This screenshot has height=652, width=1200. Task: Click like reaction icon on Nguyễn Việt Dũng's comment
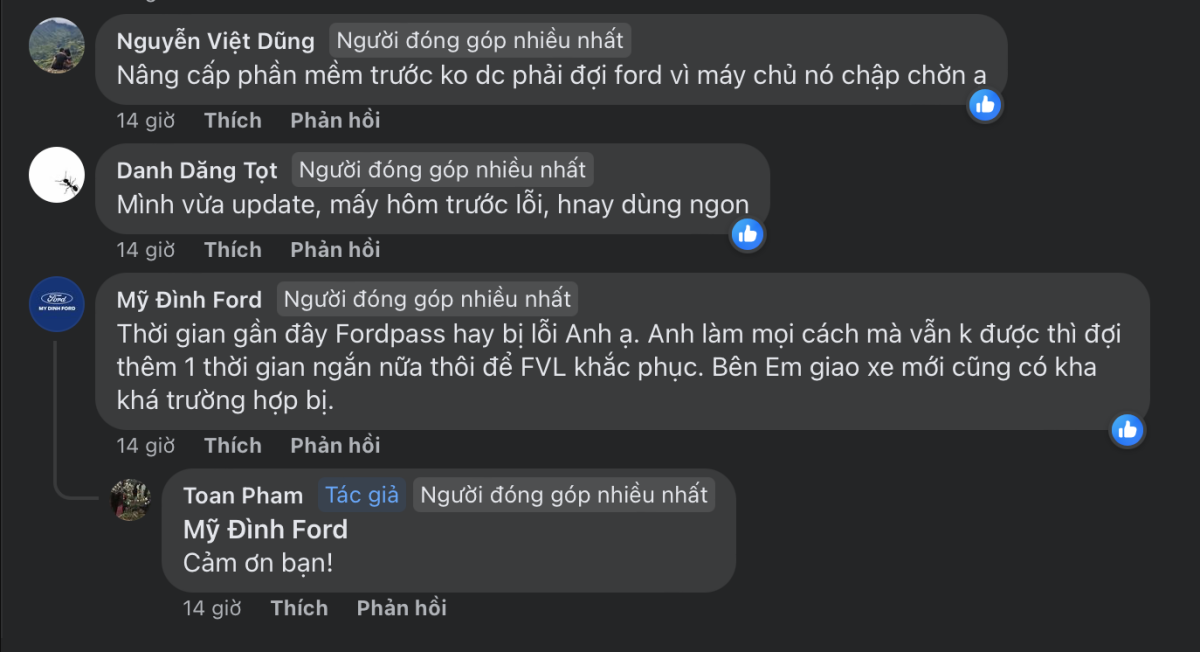click(x=985, y=104)
